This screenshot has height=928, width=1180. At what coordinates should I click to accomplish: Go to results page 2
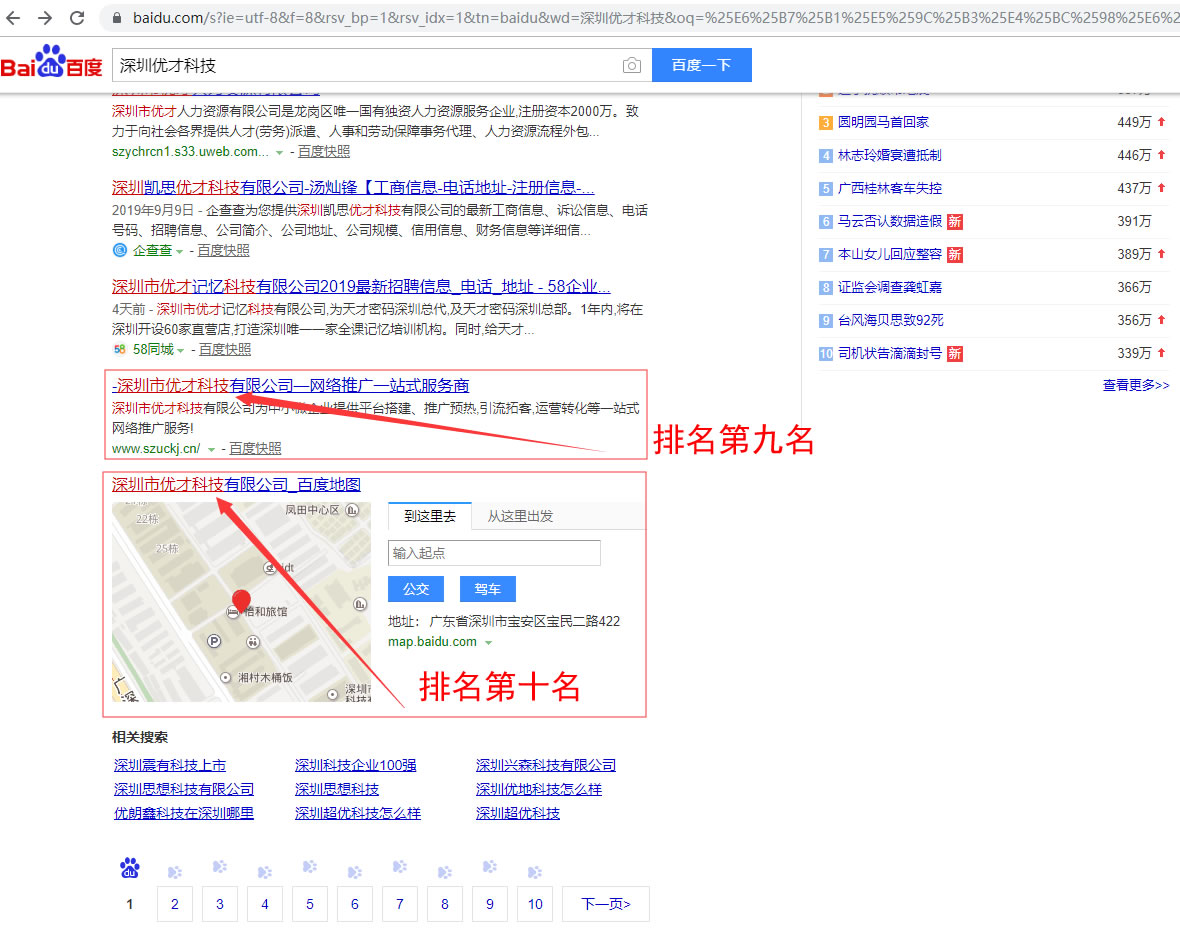[x=174, y=904]
